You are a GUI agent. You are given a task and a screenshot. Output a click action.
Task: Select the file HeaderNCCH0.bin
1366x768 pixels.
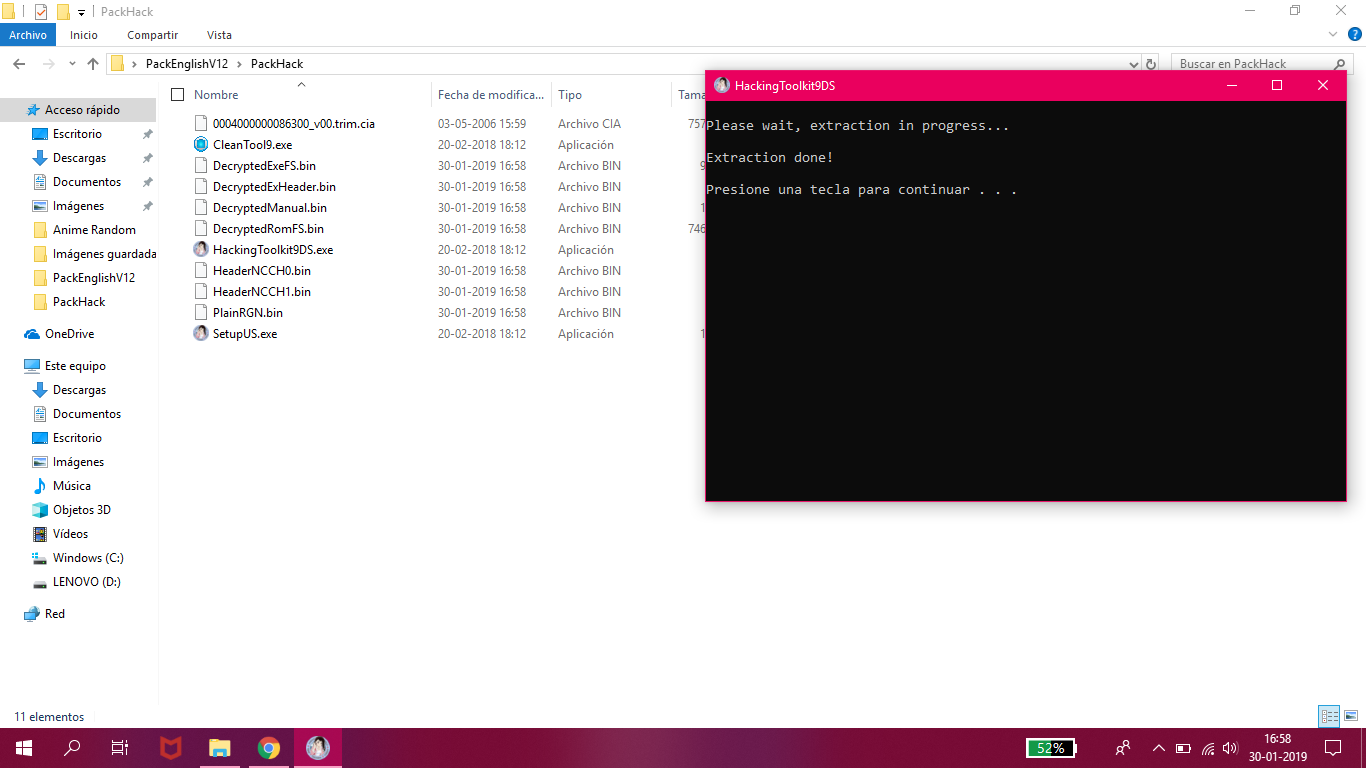[x=262, y=271]
